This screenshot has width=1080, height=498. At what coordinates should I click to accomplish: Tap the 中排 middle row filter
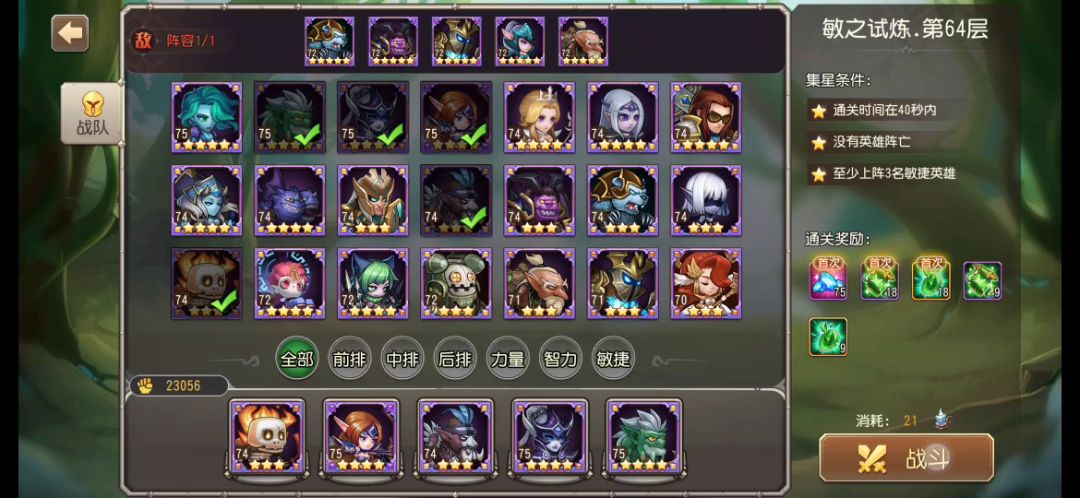(x=402, y=358)
